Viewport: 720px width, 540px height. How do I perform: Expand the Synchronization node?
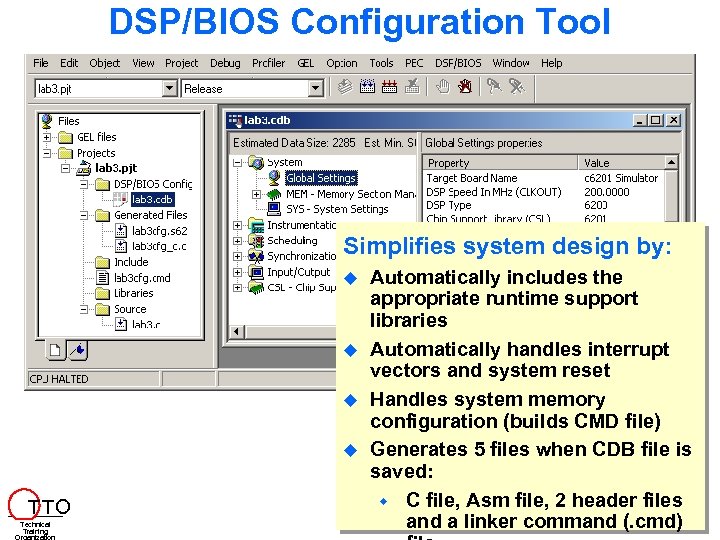(x=237, y=256)
